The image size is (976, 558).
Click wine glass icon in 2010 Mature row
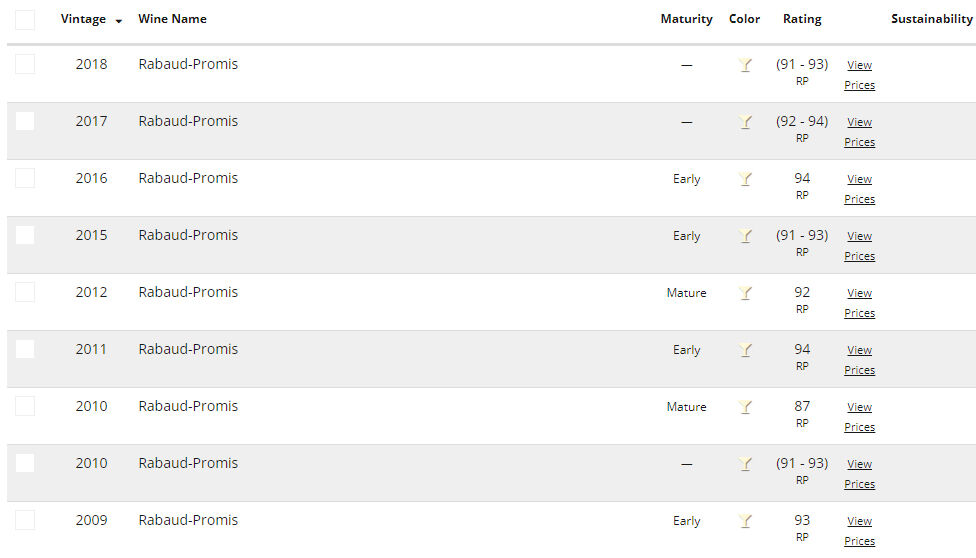pyautogui.click(x=745, y=407)
